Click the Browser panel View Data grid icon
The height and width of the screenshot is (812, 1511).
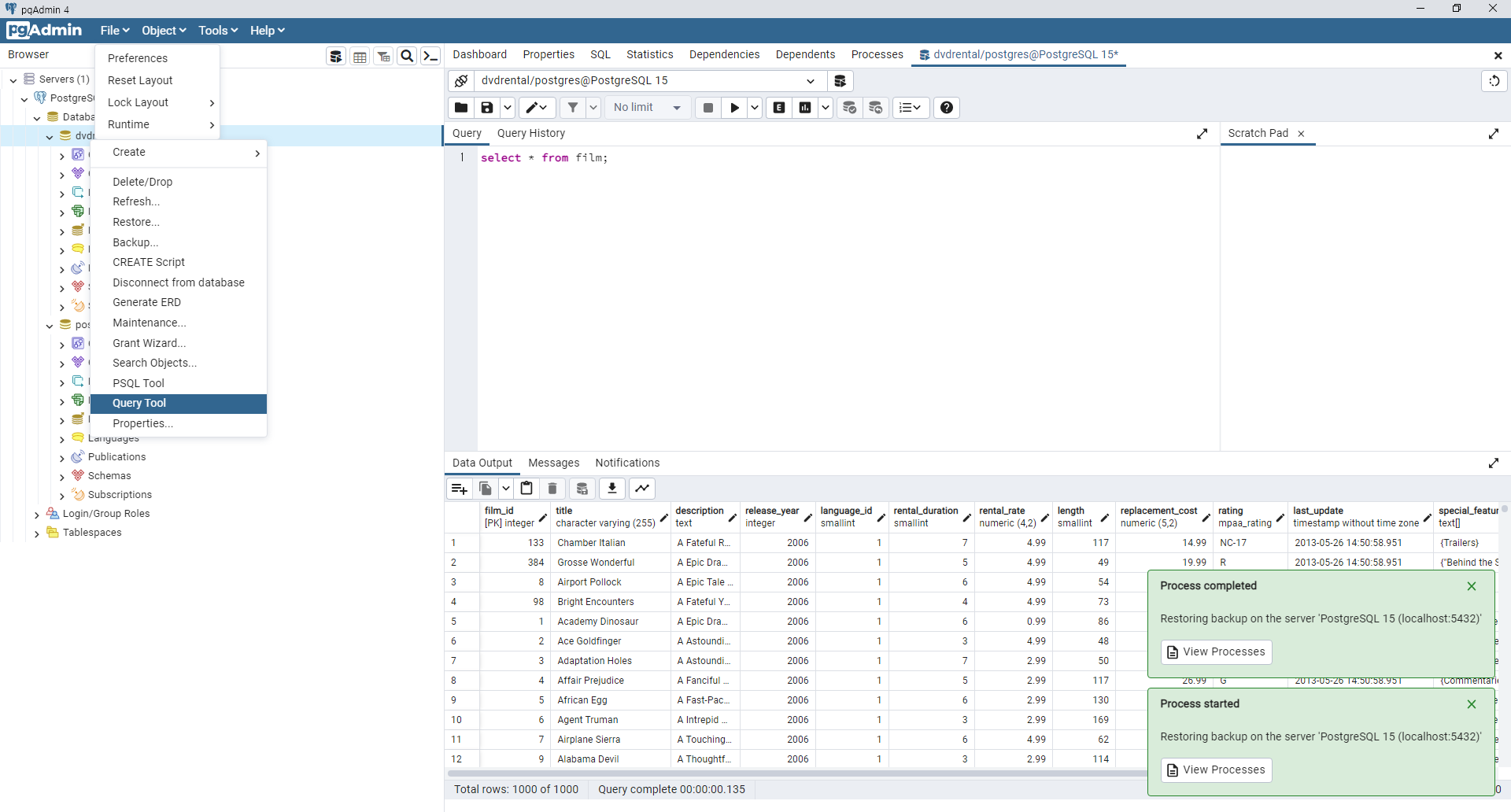point(360,56)
